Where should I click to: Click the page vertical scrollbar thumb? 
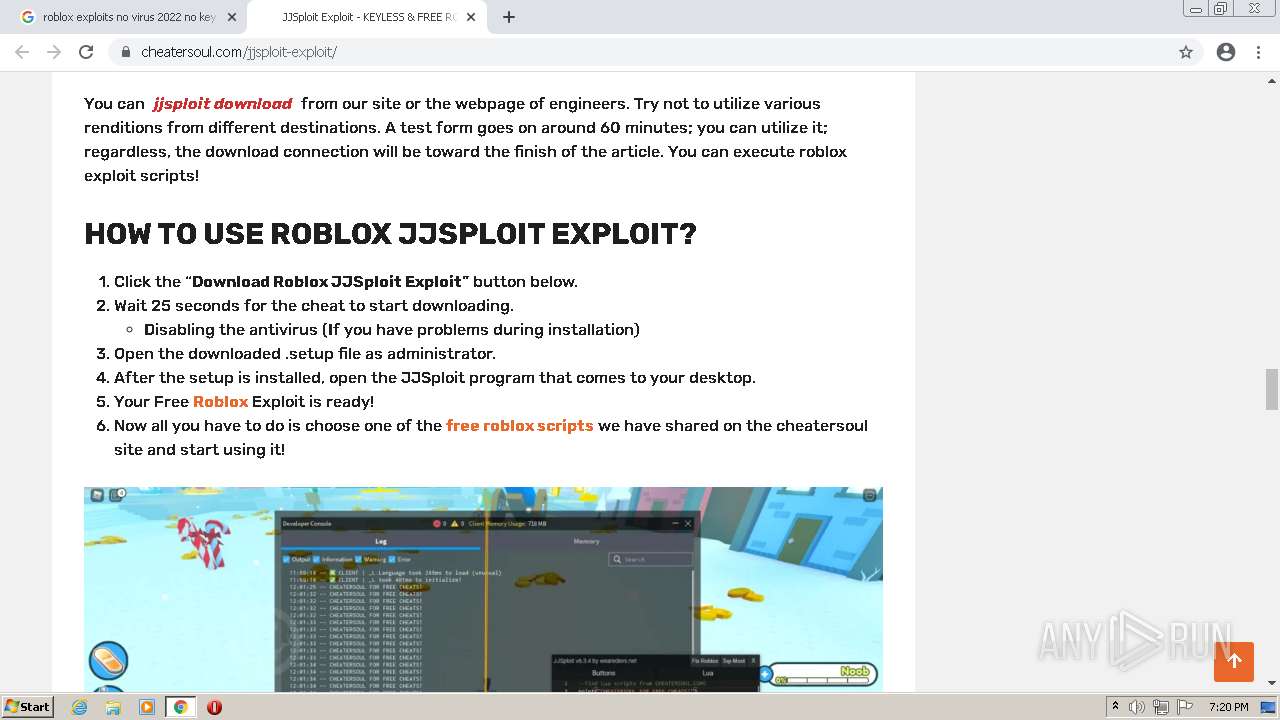[x=1272, y=389]
